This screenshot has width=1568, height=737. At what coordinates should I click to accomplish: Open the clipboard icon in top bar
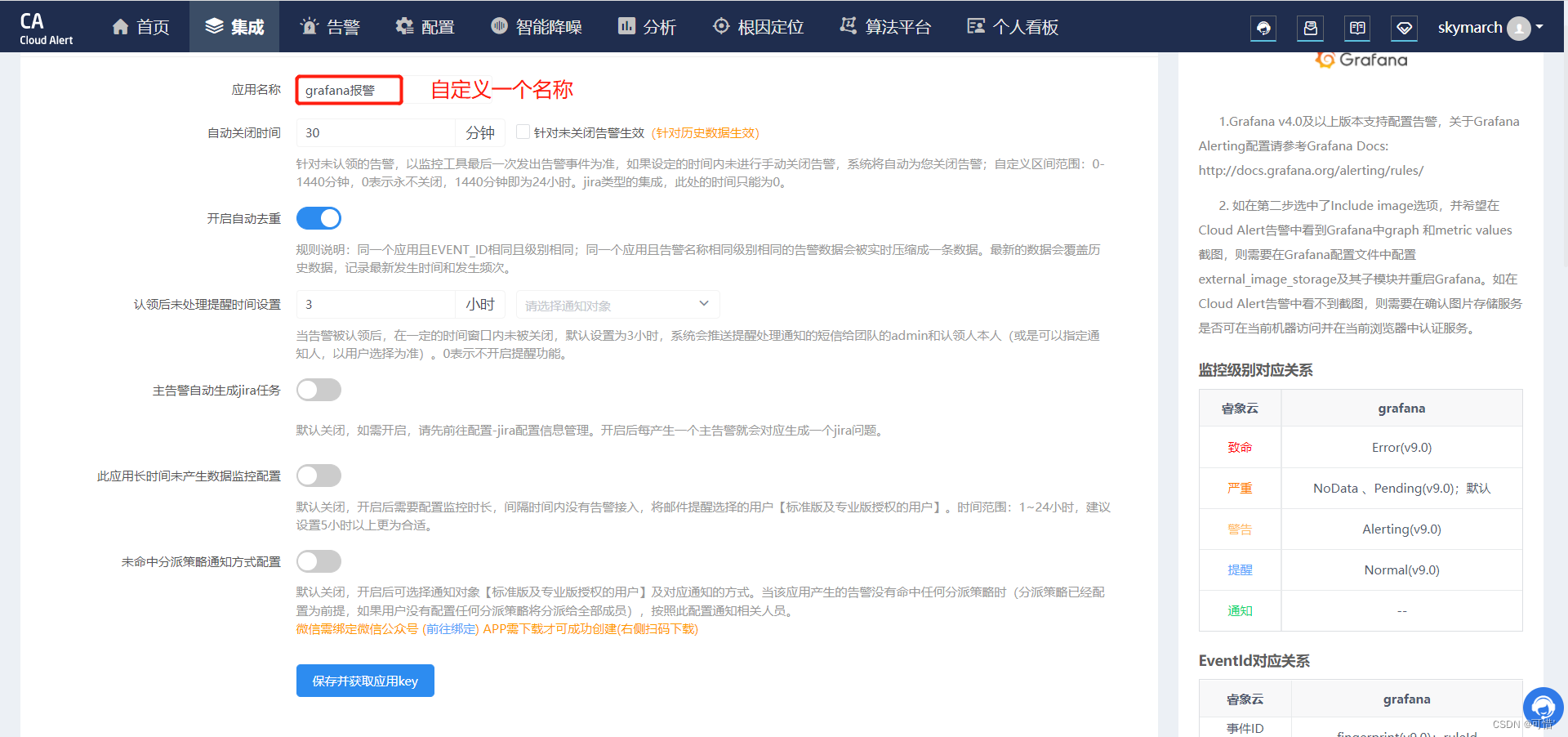[1311, 28]
